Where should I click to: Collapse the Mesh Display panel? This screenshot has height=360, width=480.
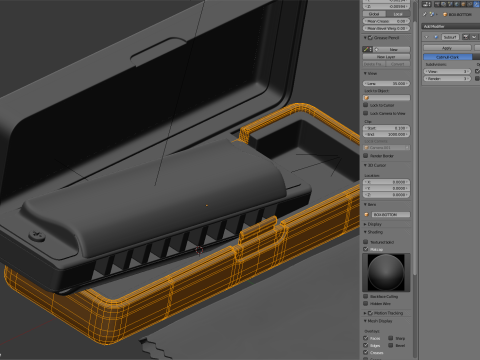pos(365,321)
